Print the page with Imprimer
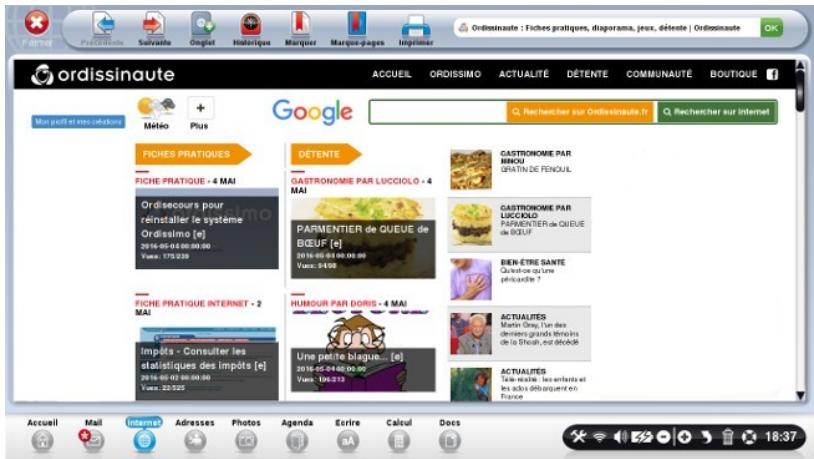This screenshot has width=814, height=459. point(416,30)
